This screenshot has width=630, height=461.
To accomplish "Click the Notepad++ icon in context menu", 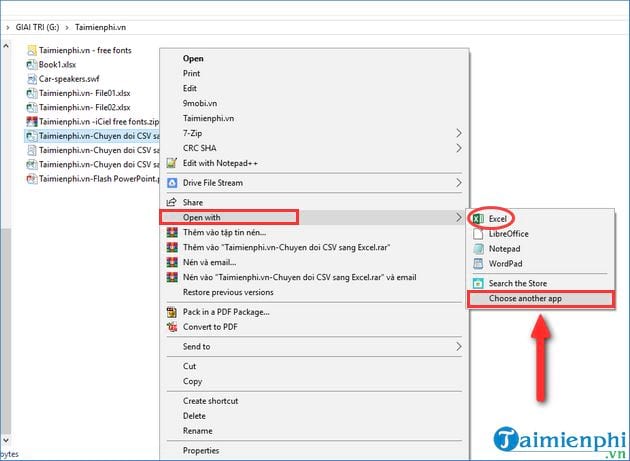I will pyautogui.click(x=172, y=163).
